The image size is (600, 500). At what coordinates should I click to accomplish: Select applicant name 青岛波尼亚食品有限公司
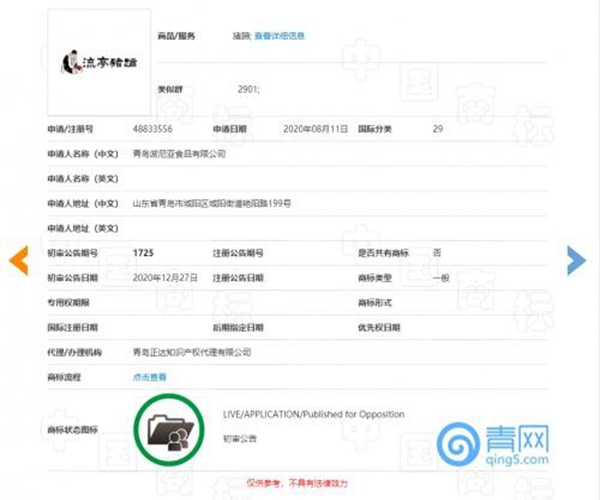tap(179, 154)
